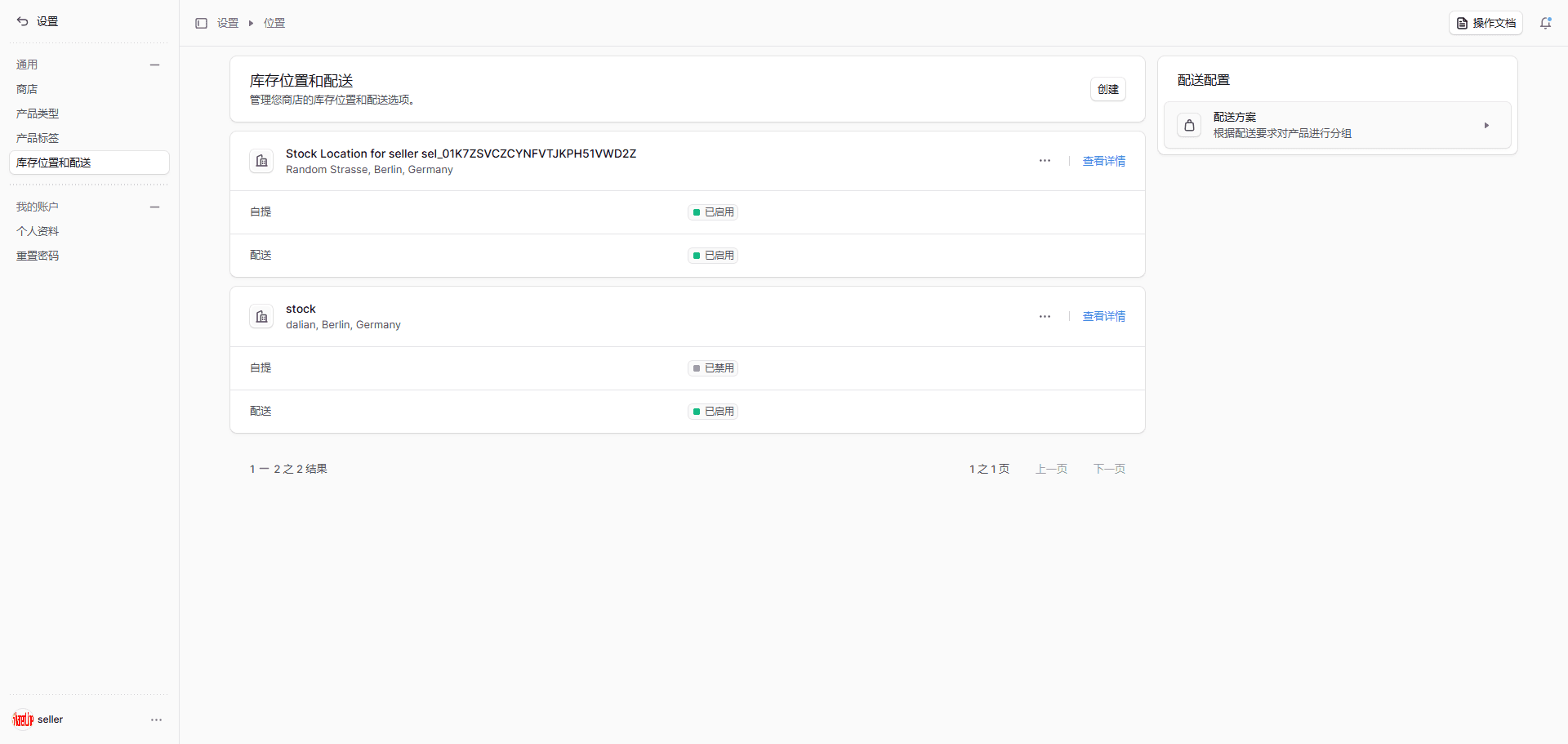The image size is (1568, 744).
Task: Open three-dot menu for Random Strasse location
Action: (1045, 161)
